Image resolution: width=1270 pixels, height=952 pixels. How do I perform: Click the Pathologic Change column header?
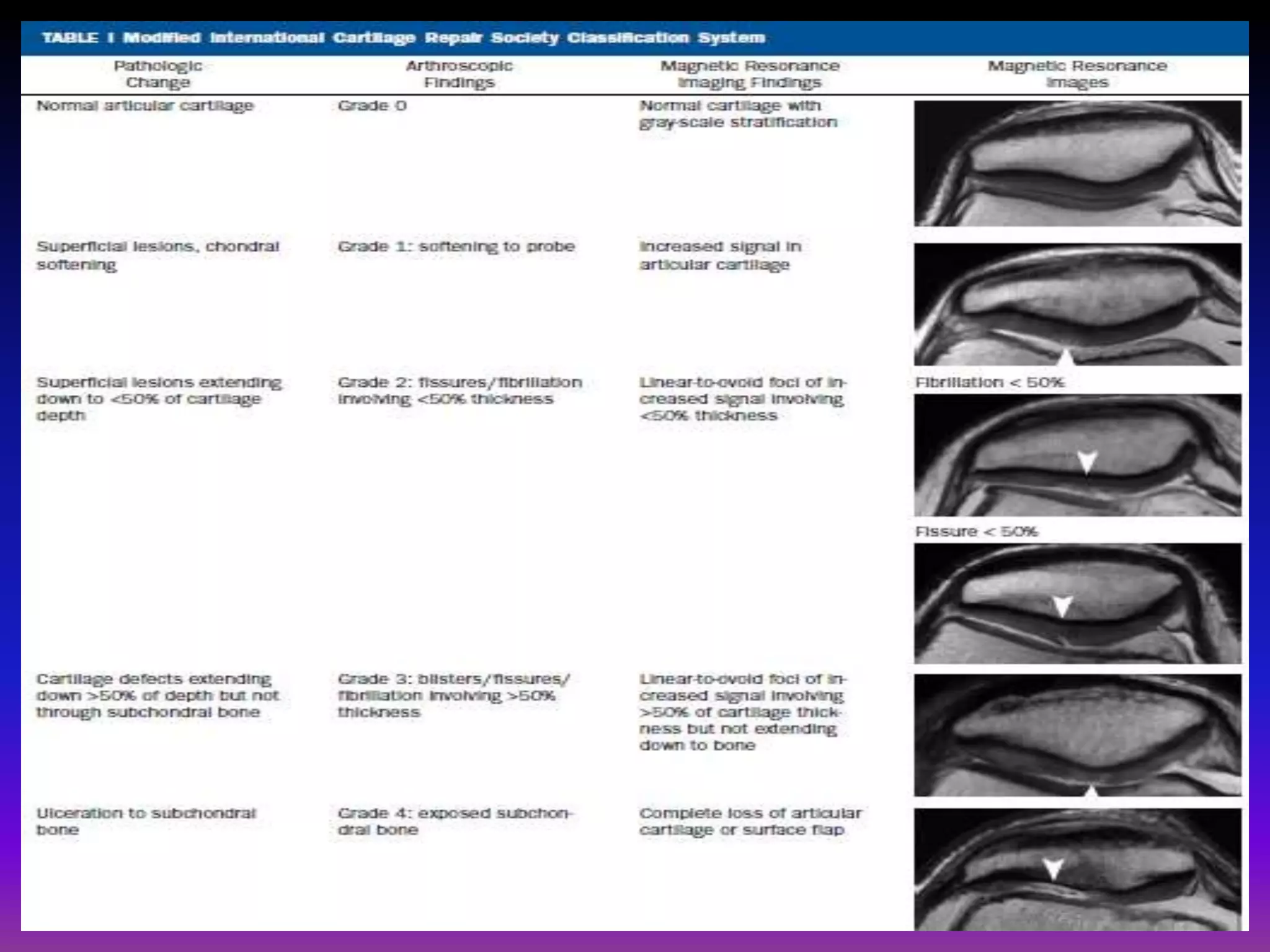tap(158, 74)
